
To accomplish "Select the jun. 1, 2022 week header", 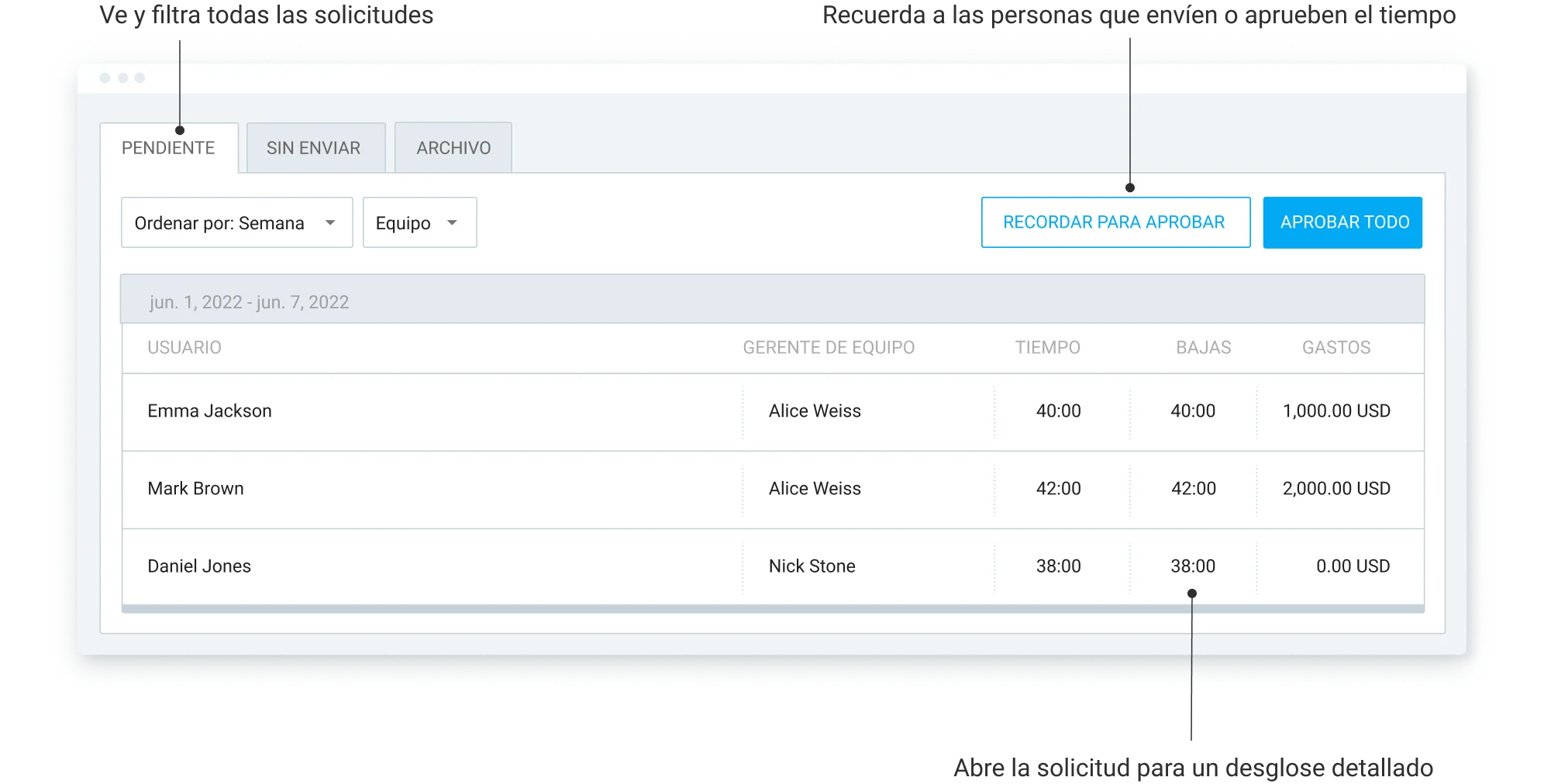I will pyautogui.click(x=249, y=301).
